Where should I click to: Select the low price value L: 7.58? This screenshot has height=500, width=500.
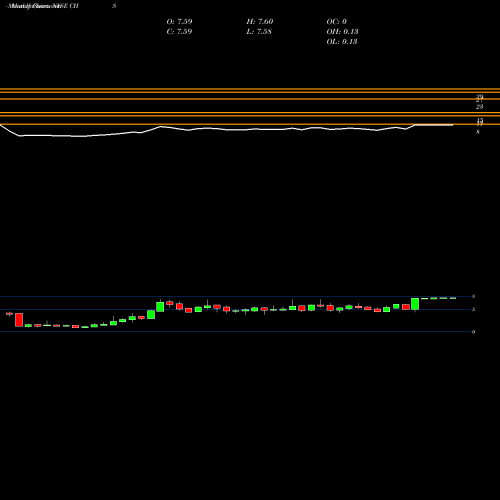point(259,32)
